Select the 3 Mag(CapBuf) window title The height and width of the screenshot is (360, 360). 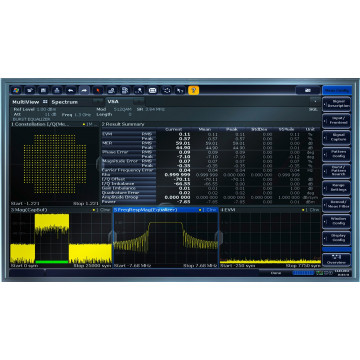click(29, 210)
